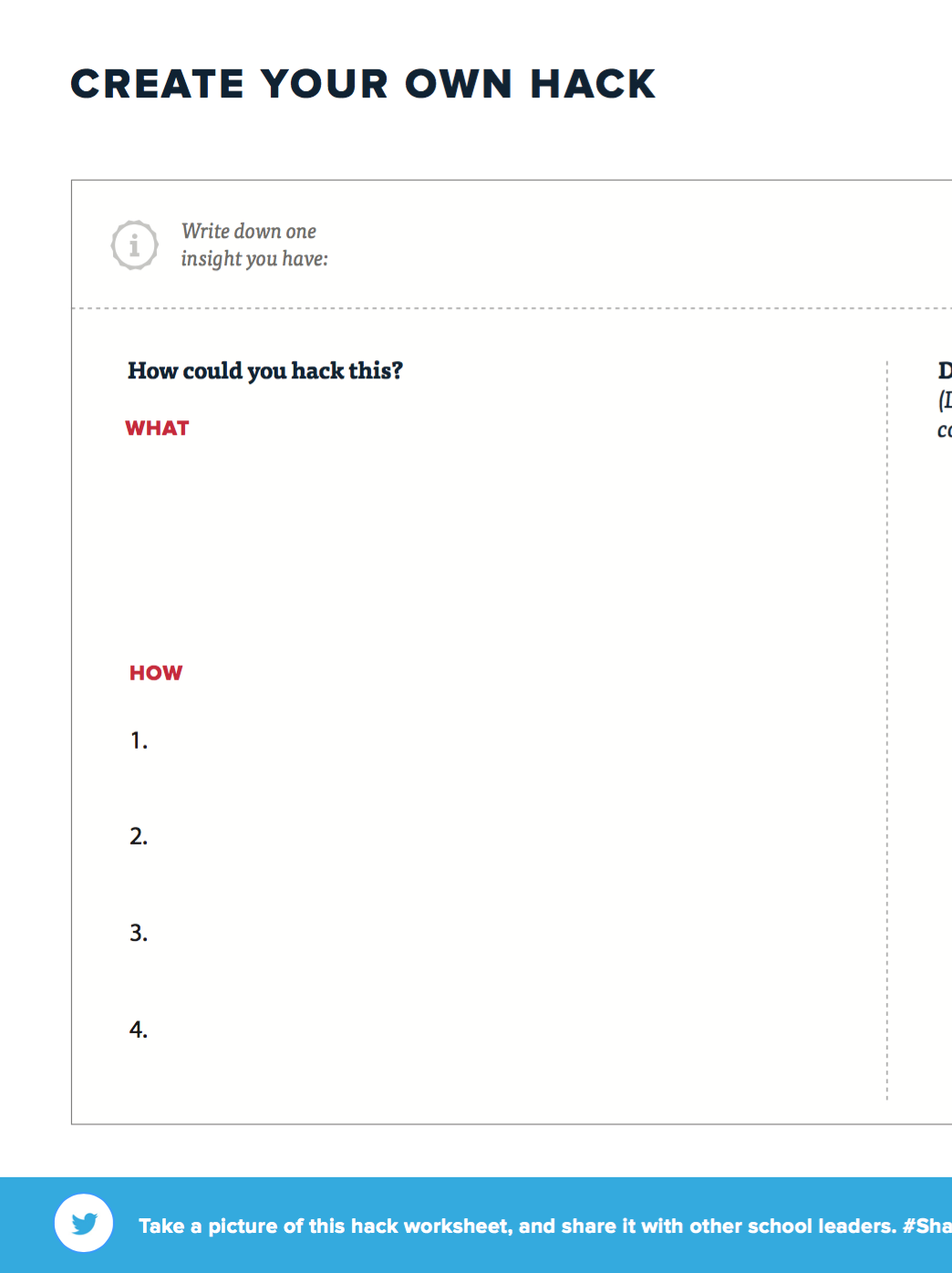Click the Twitter bird icon
This screenshot has height=1273, width=952.
tap(84, 1223)
